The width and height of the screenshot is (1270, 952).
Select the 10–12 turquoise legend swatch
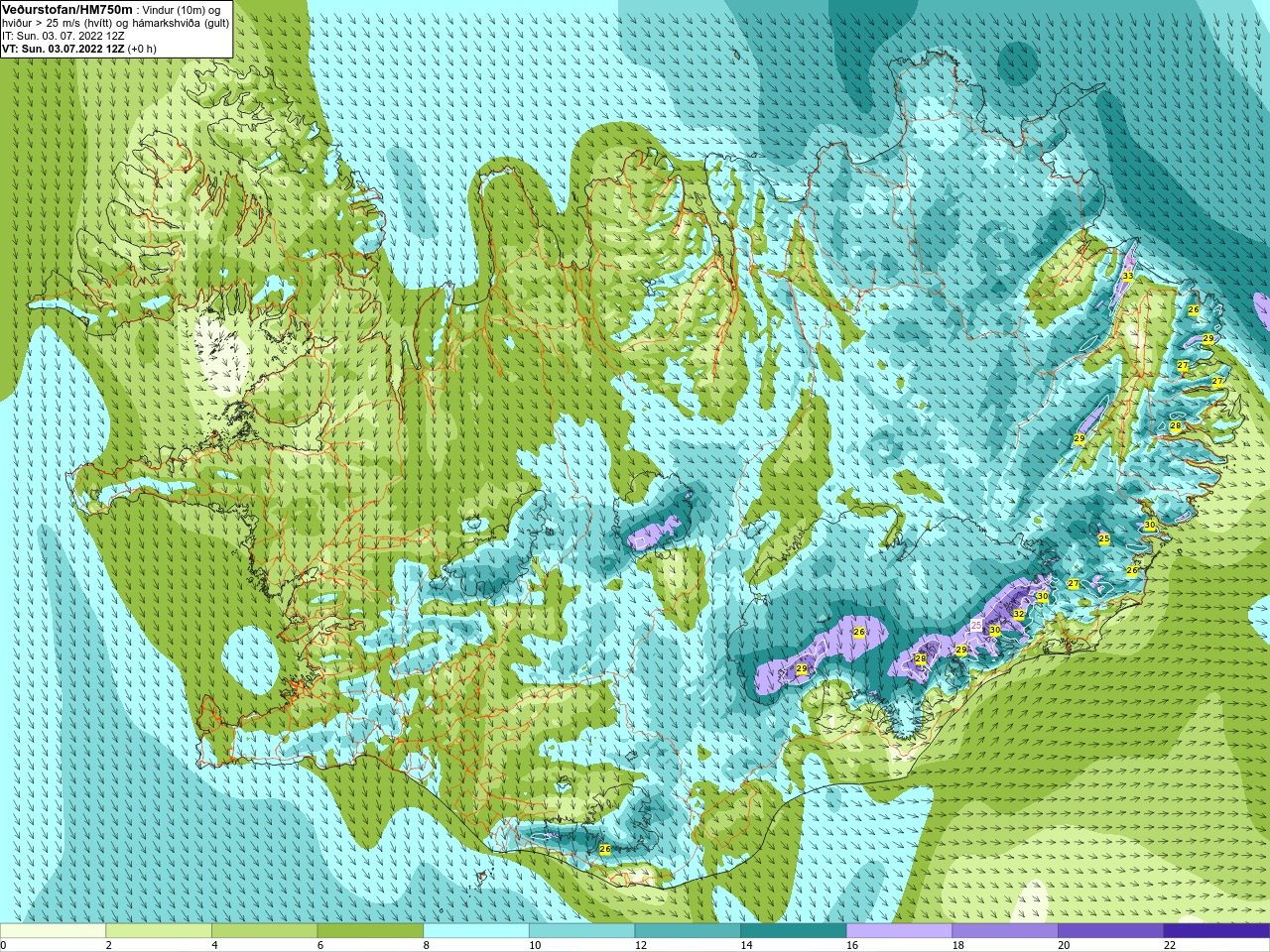point(581,930)
